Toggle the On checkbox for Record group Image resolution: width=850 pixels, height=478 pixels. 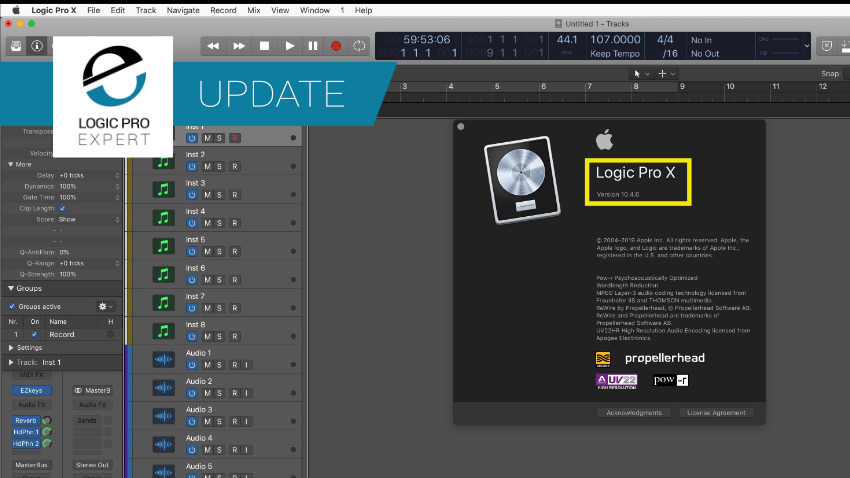pos(34,334)
